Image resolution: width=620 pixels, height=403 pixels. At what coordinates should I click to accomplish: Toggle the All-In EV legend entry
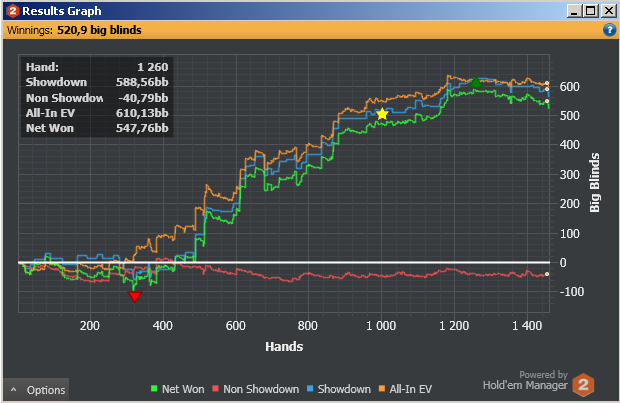click(x=405, y=389)
